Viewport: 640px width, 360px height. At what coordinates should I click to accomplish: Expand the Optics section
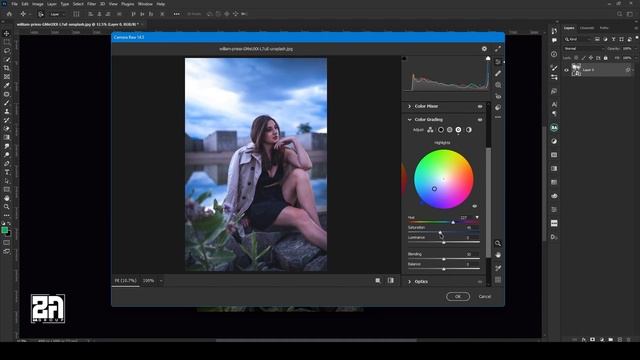(x=409, y=282)
